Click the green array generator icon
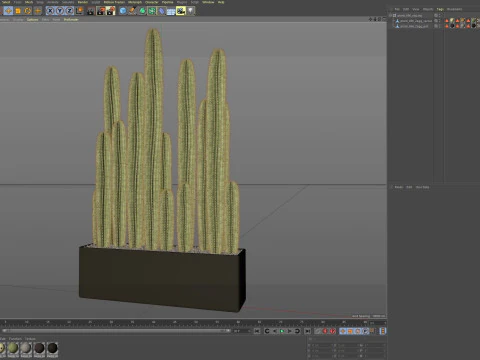Screen dimensions: 480x360 [x=152, y=11]
